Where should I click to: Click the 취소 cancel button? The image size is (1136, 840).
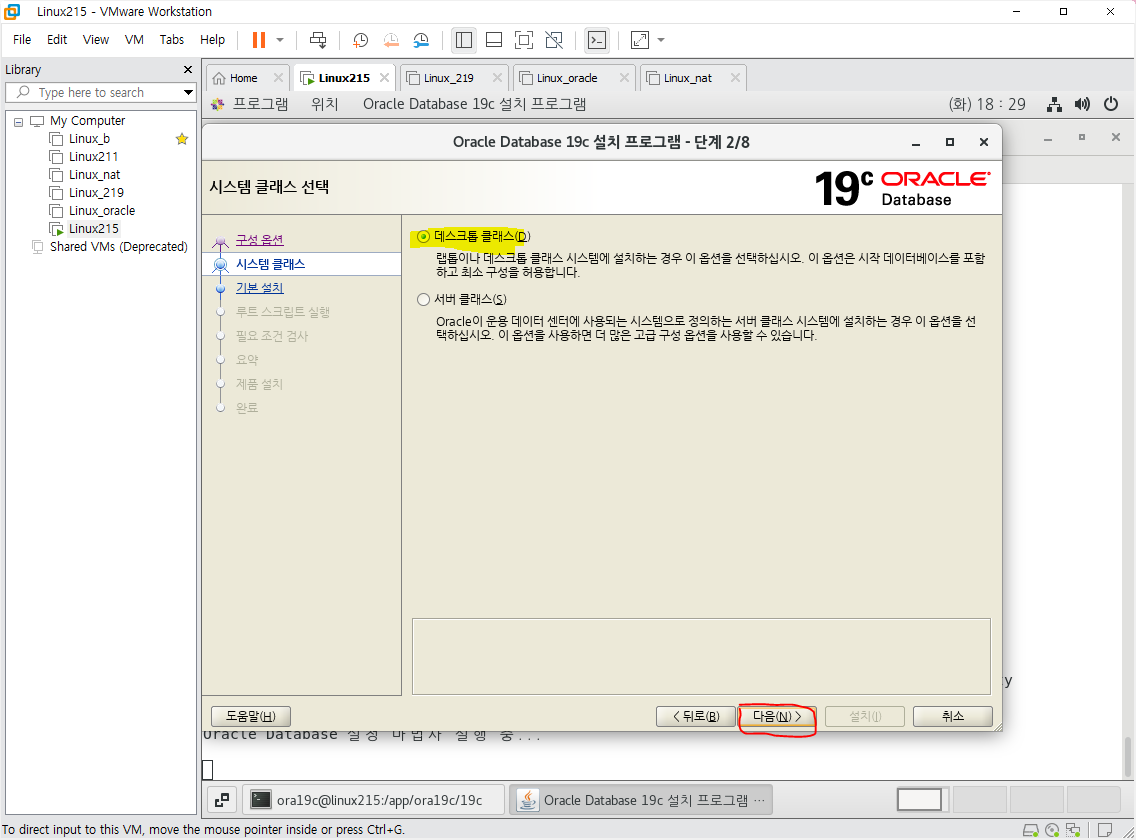pyautogui.click(x=953, y=716)
